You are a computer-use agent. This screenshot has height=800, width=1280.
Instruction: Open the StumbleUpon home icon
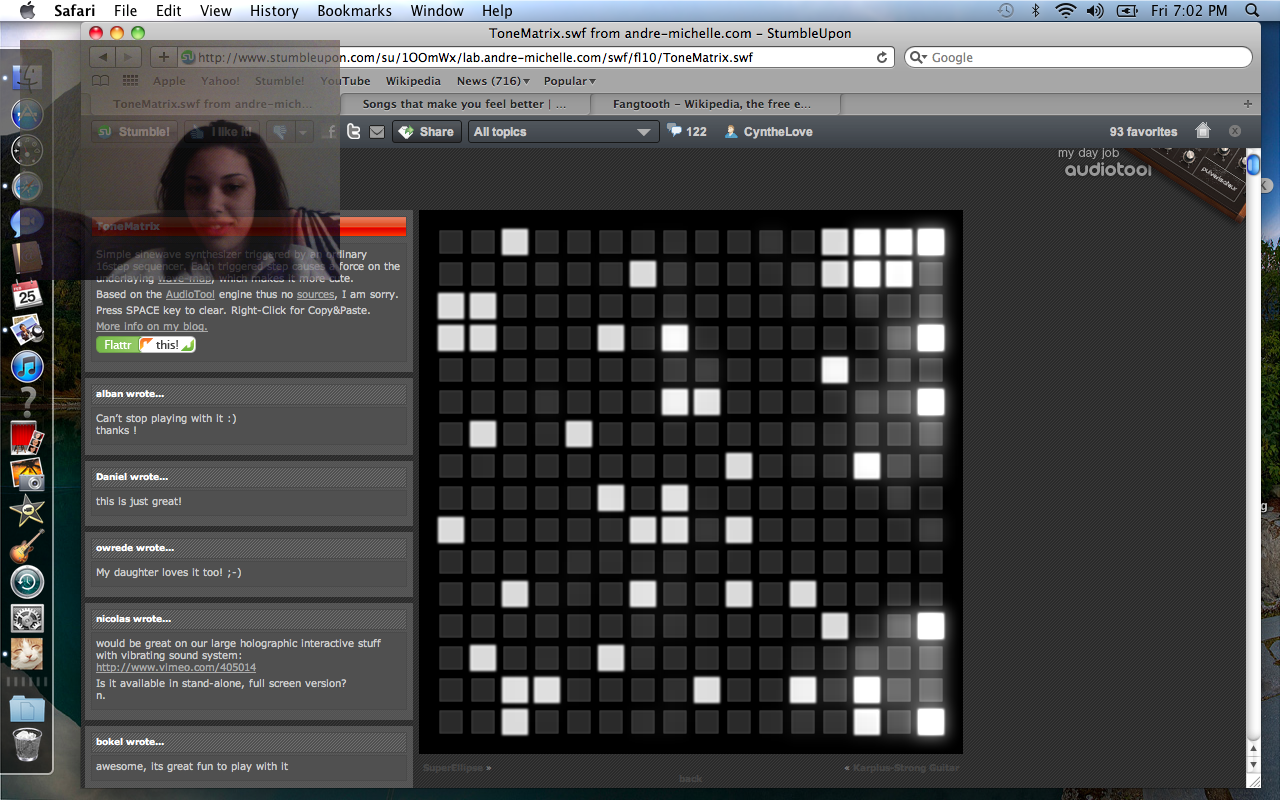(x=1203, y=131)
